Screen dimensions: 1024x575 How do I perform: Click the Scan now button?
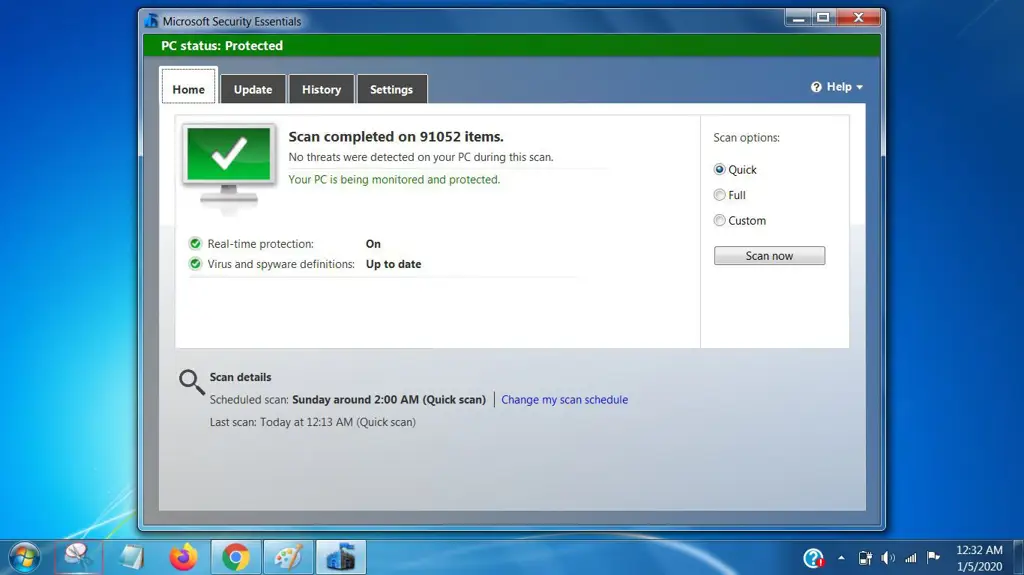pos(769,255)
